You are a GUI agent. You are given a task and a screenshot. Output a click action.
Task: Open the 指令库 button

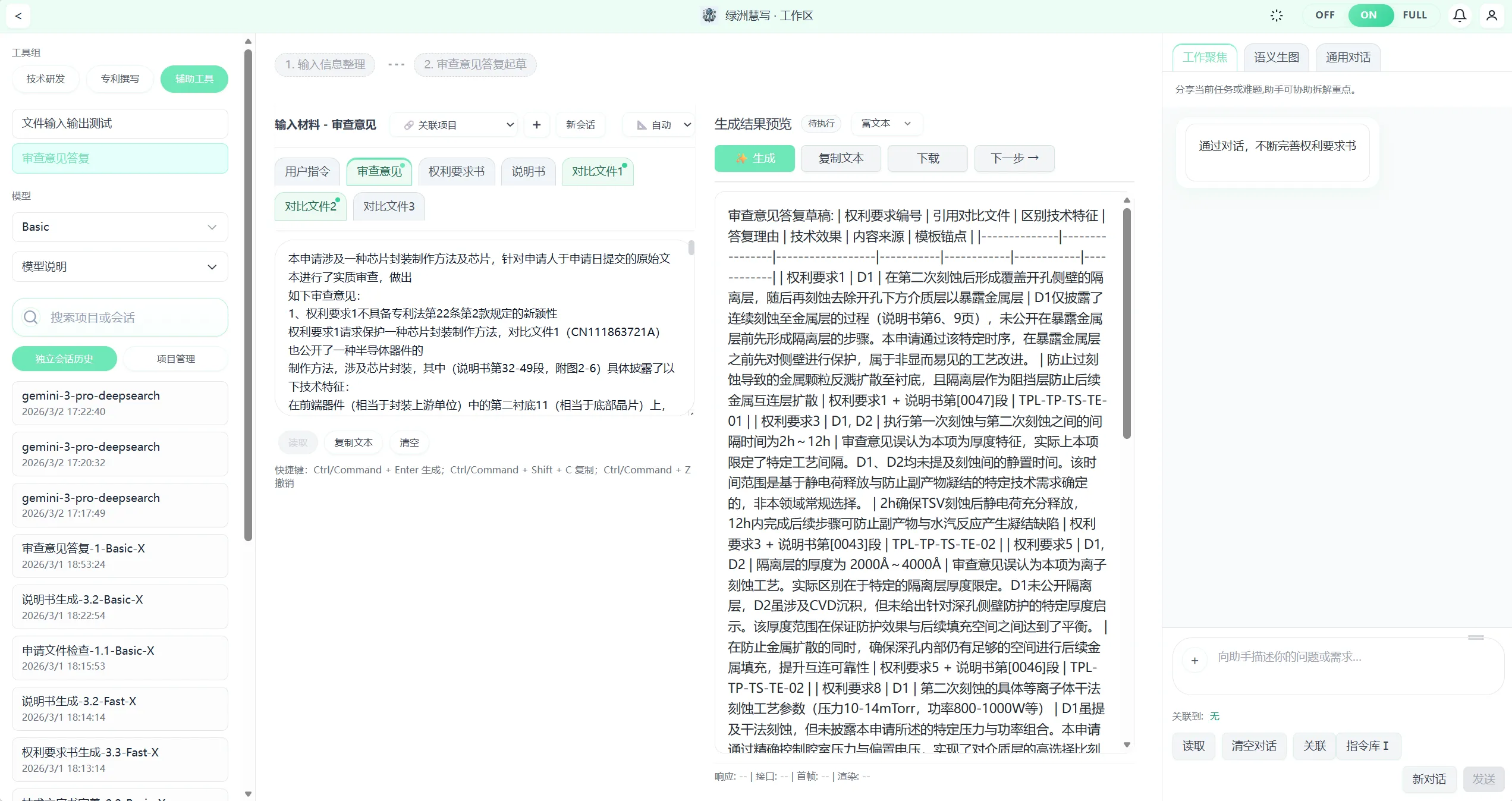tap(1368, 746)
